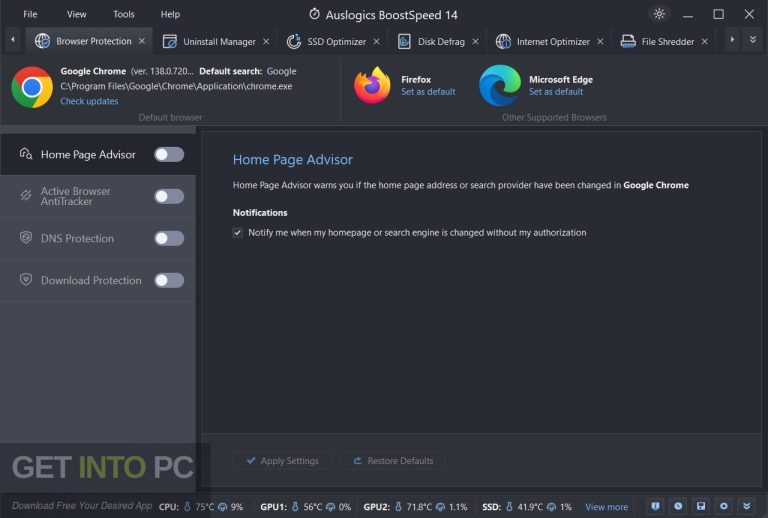This screenshot has height=518, width=768.
Task: Close the File Shredder tab
Action: tap(704, 42)
